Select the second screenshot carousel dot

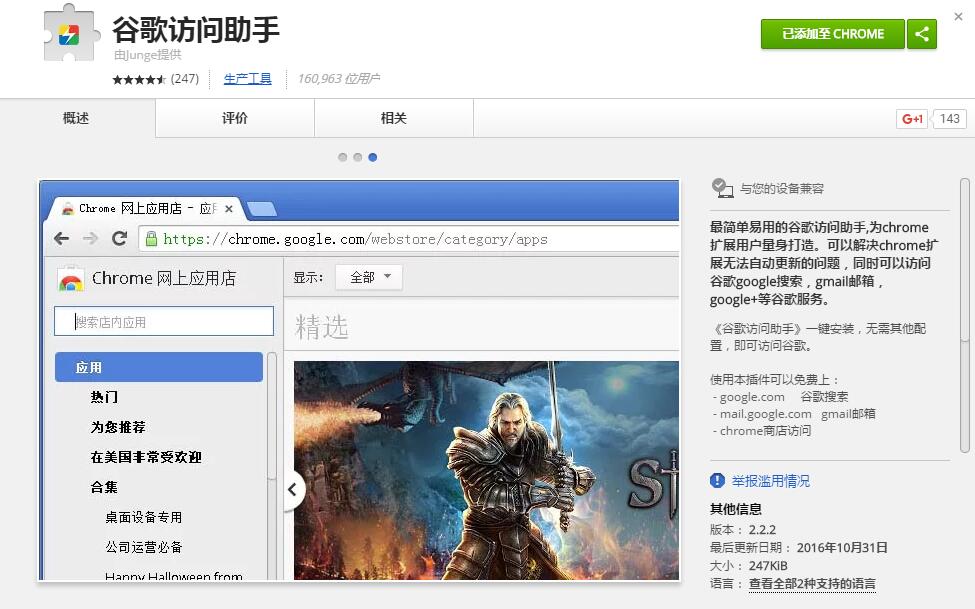tap(358, 157)
